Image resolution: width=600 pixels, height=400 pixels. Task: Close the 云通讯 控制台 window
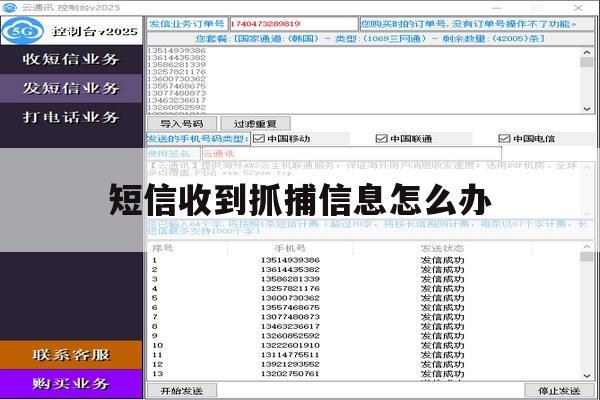(579, 8)
